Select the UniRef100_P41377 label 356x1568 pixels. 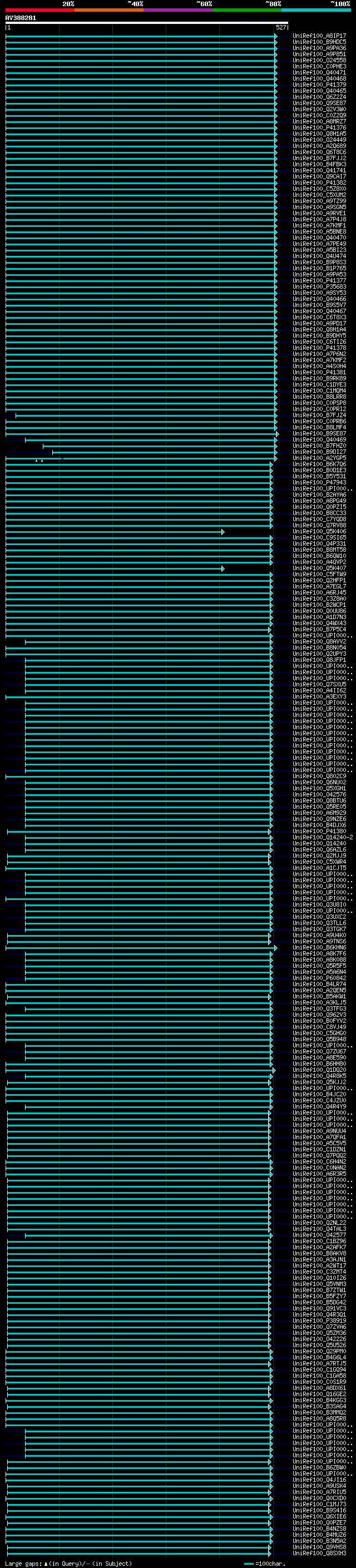(x=319, y=280)
